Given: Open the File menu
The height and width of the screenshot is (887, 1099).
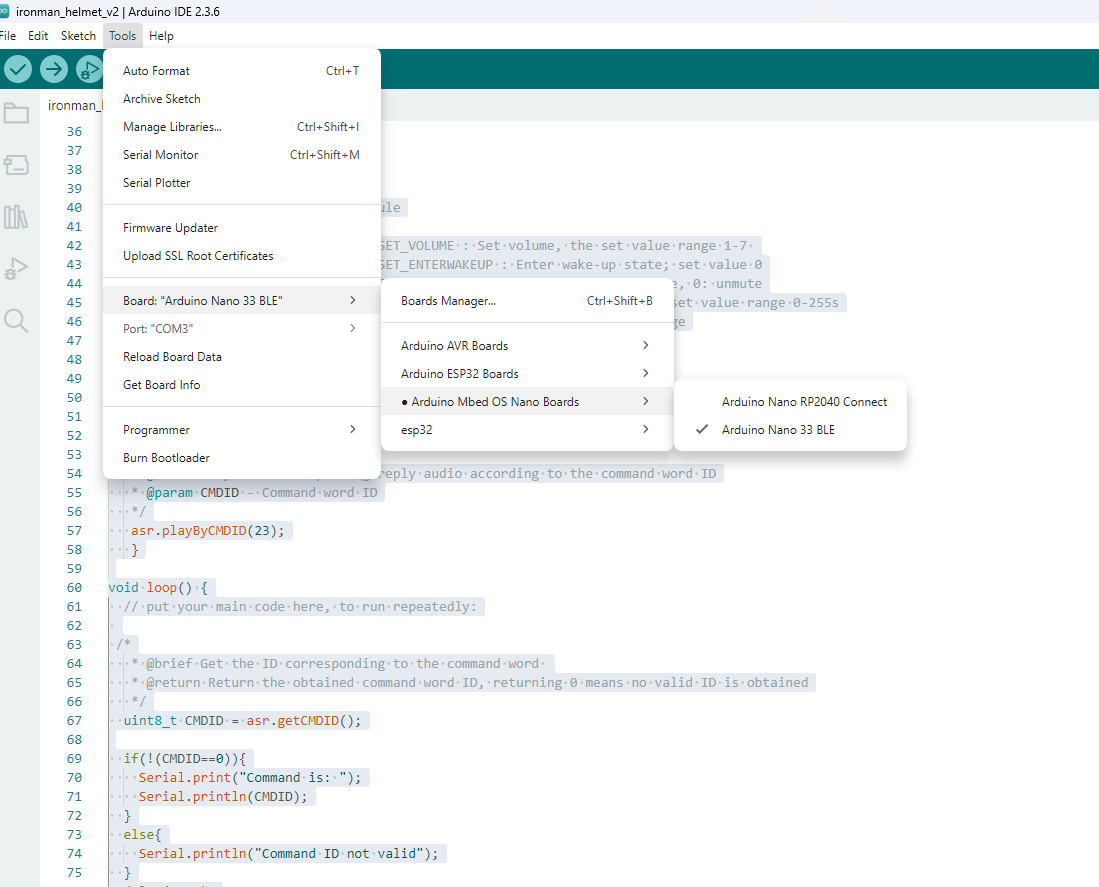Looking at the screenshot, I should (x=8, y=36).
